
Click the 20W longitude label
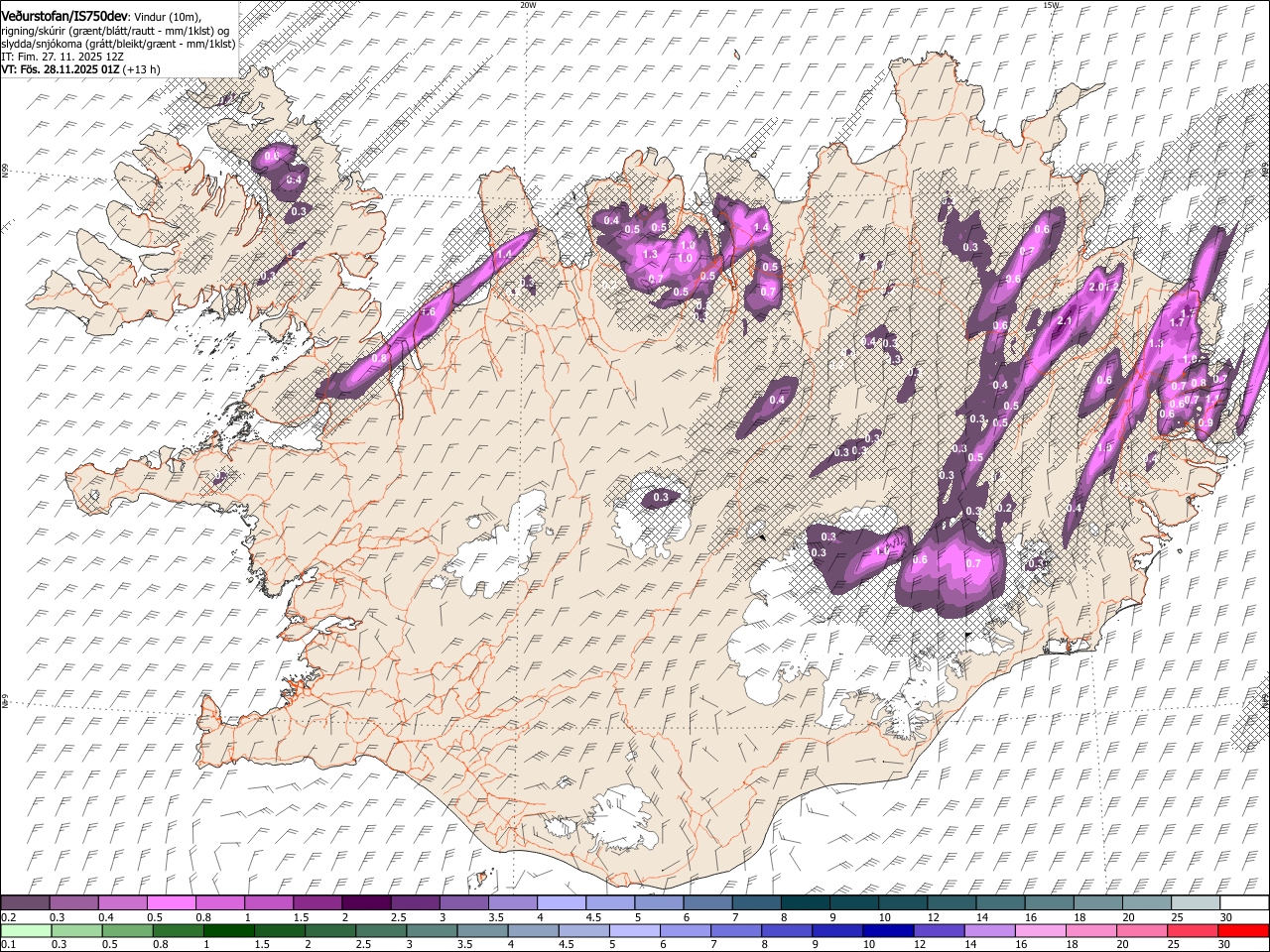click(x=528, y=5)
